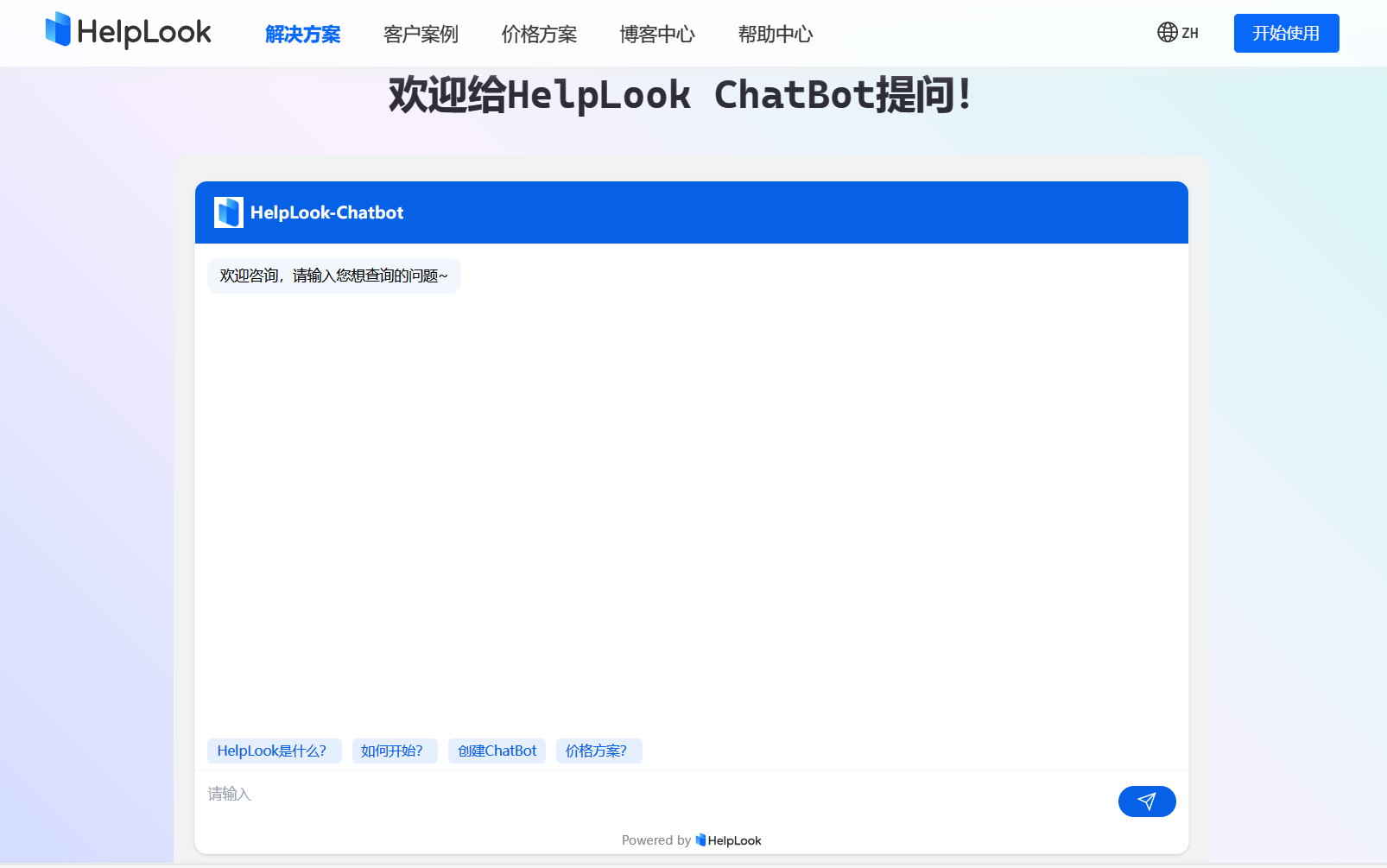
Task: Select the 价格方案? suggestion bubble
Action: (x=598, y=751)
